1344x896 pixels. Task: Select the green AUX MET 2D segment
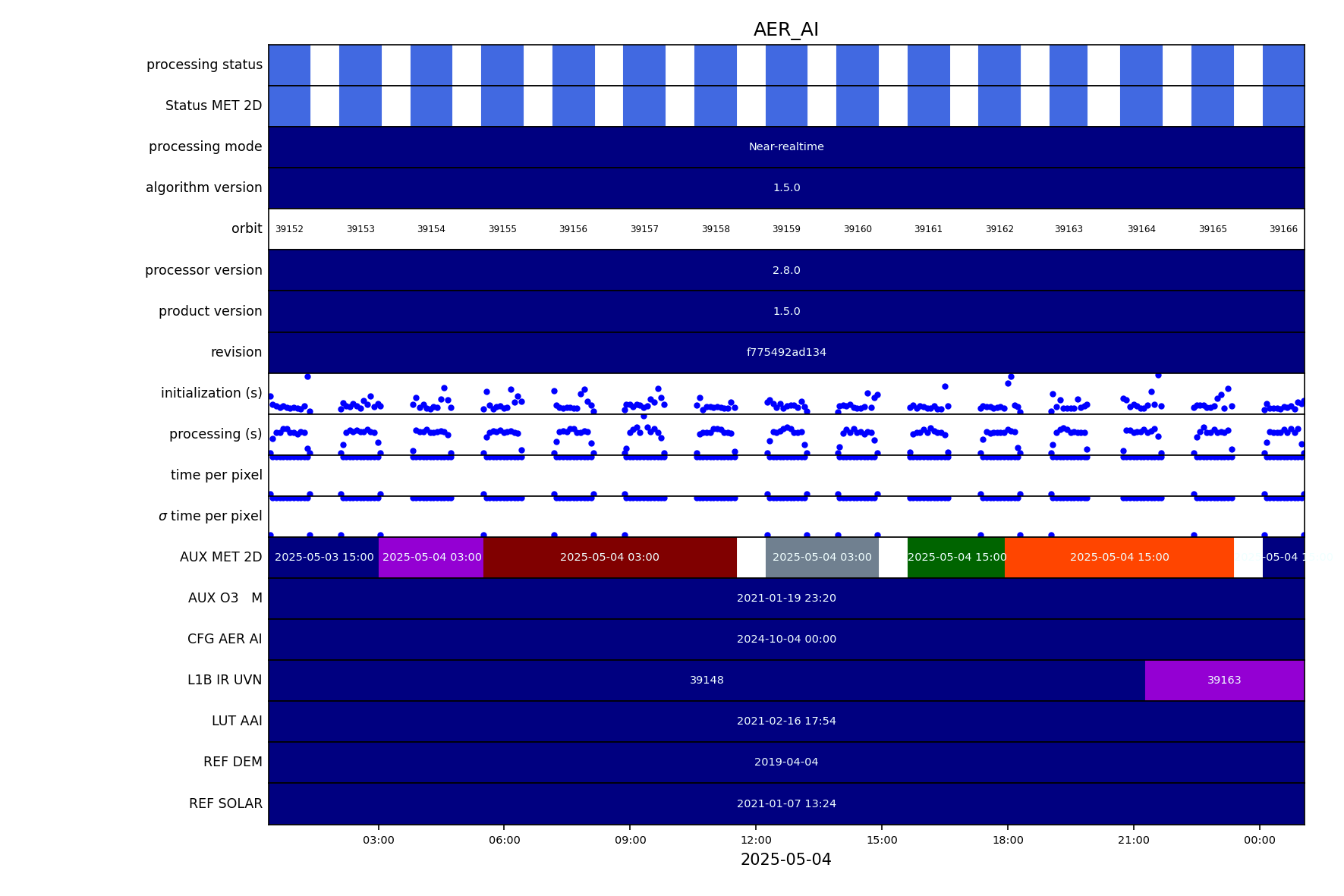tap(956, 558)
